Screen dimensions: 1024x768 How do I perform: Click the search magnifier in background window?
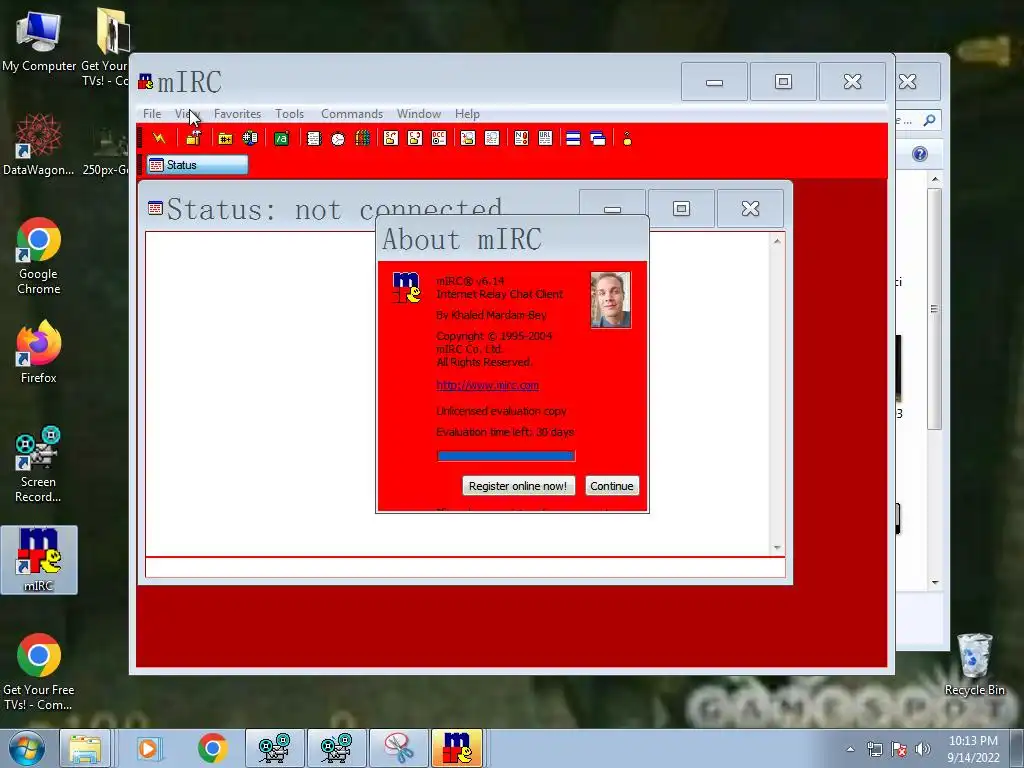[x=929, y=120]
